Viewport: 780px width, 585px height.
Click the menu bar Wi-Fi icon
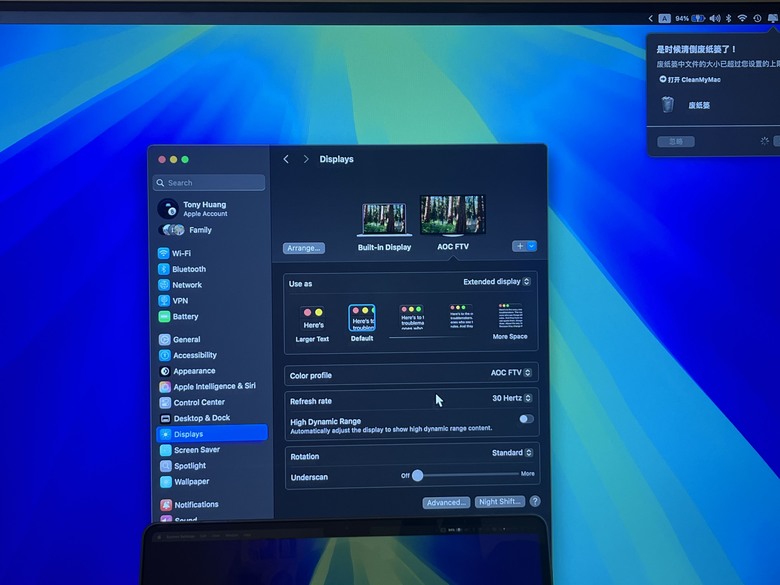(742, 18)
